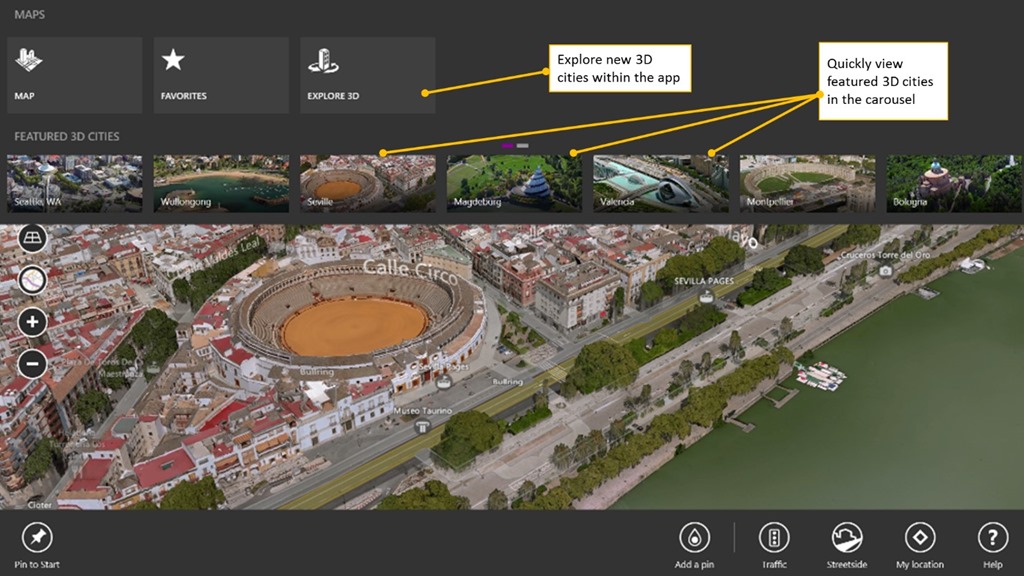Click the purple carousel page indicator
The height and width of the screenshot is (576, 1024).
(508, 146)
